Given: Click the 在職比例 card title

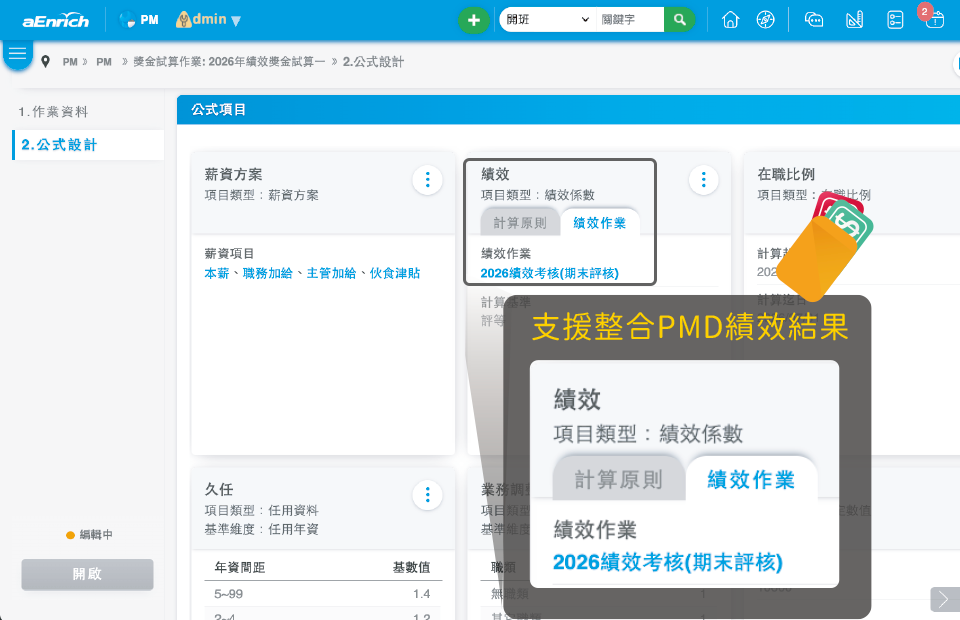Looking at the screenshot, I should [786, 174].
